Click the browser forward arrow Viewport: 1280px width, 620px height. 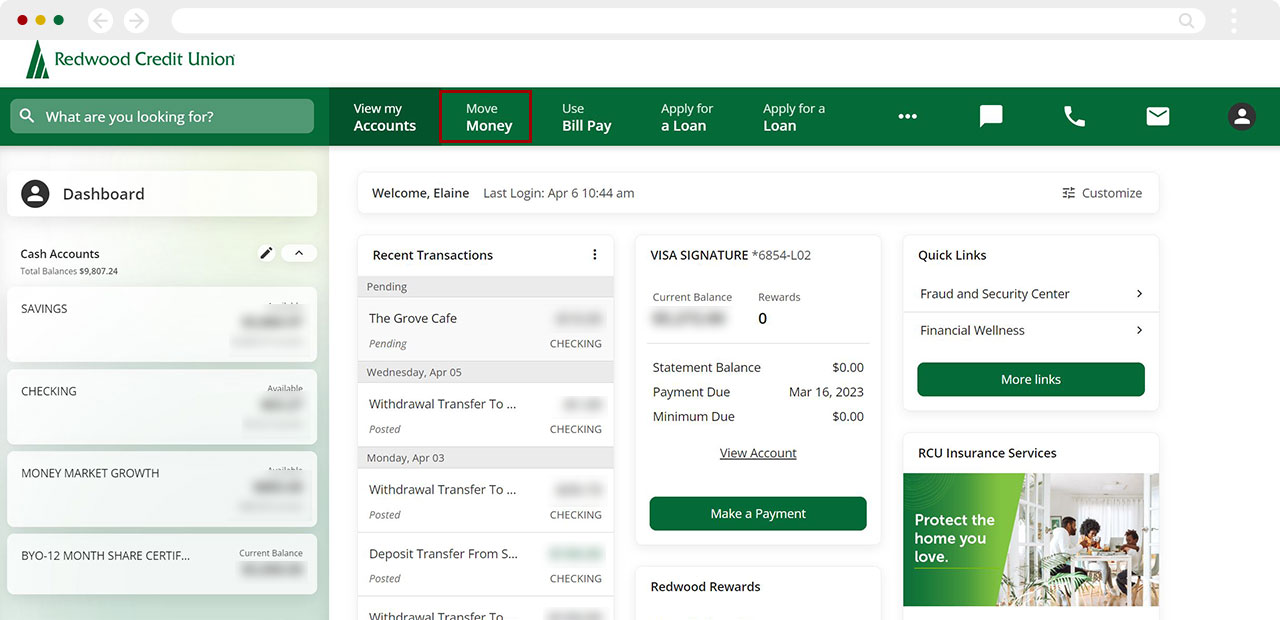(136, 20)
